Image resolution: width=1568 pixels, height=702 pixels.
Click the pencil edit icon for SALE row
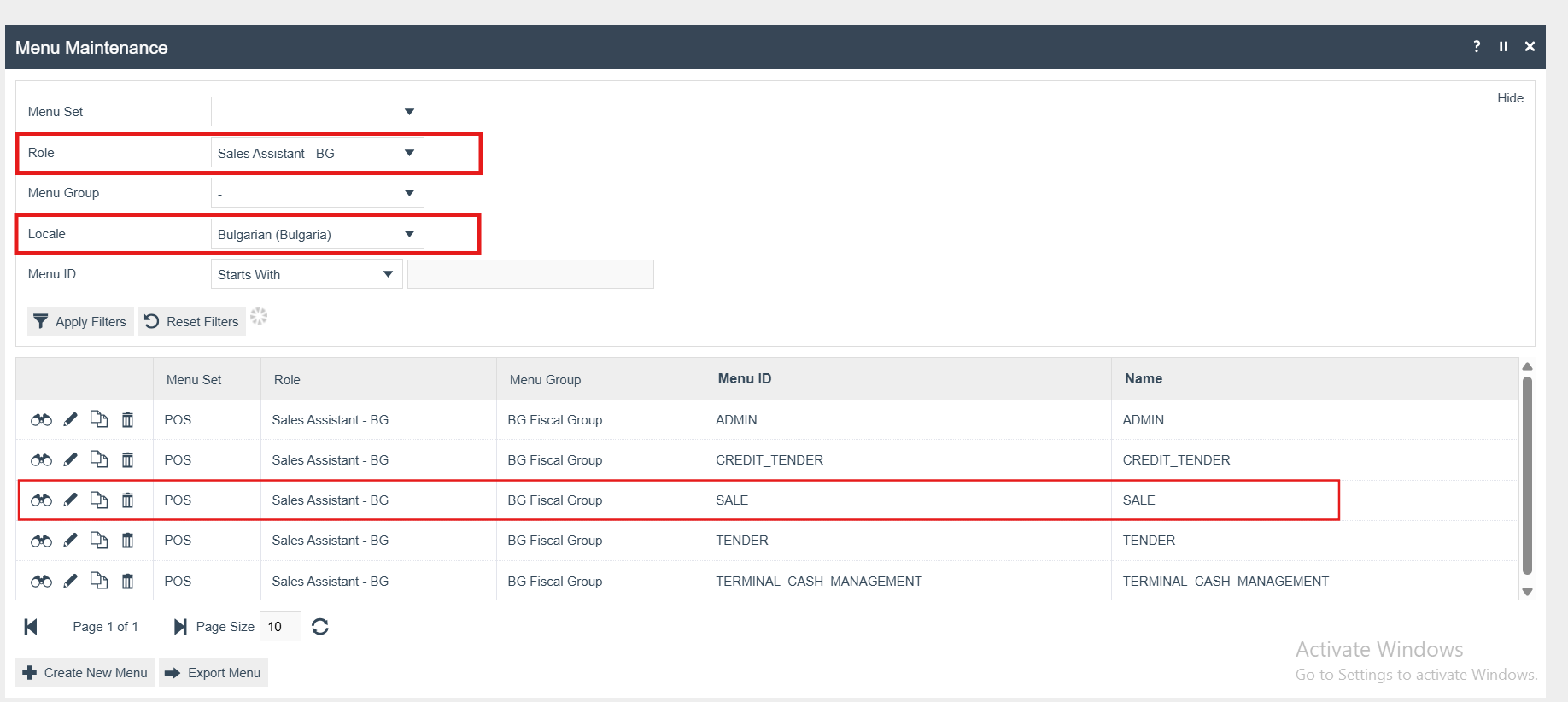click(x=70, y=500)
